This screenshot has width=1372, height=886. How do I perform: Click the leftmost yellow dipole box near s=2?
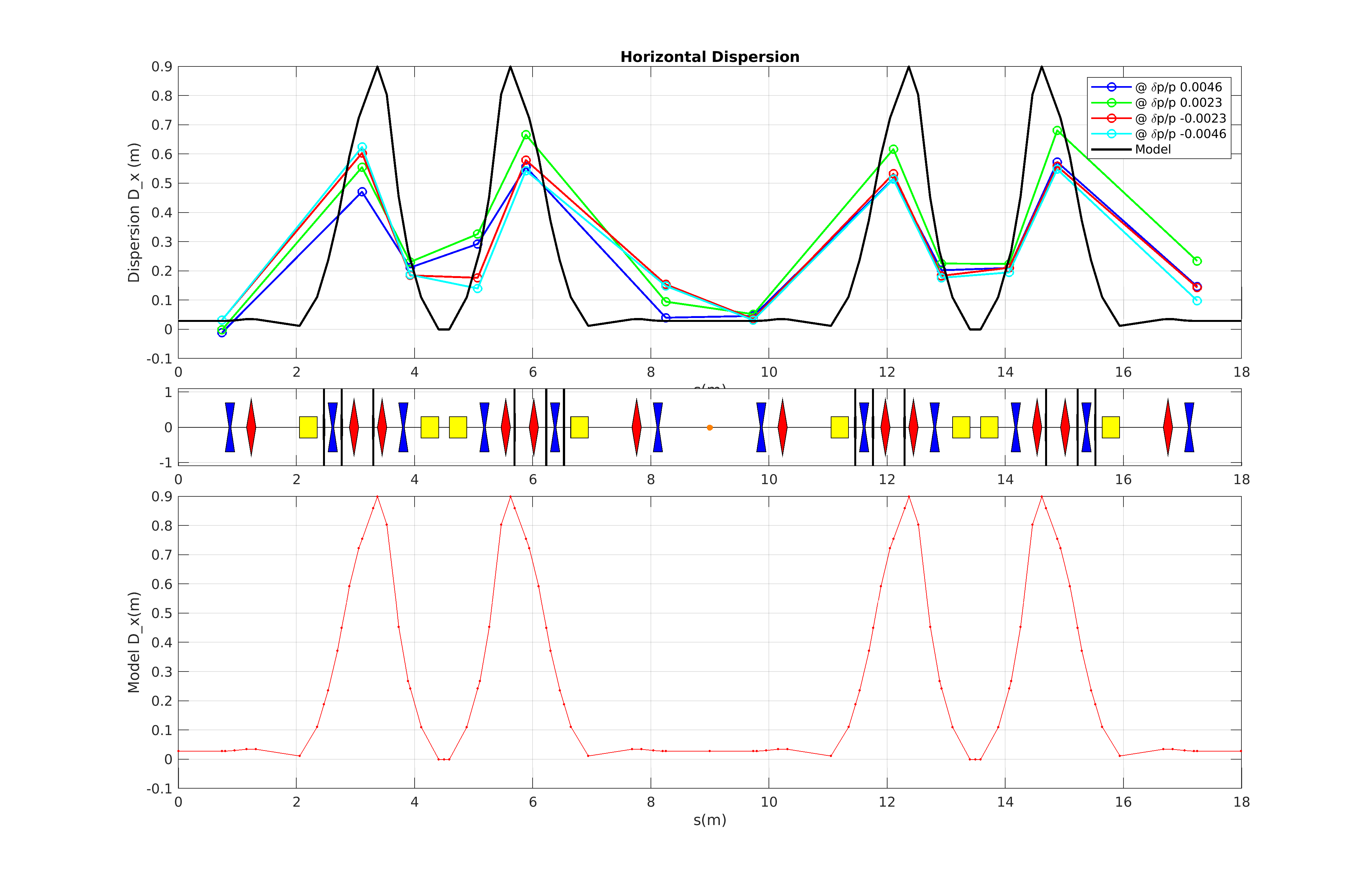point(308,427)
